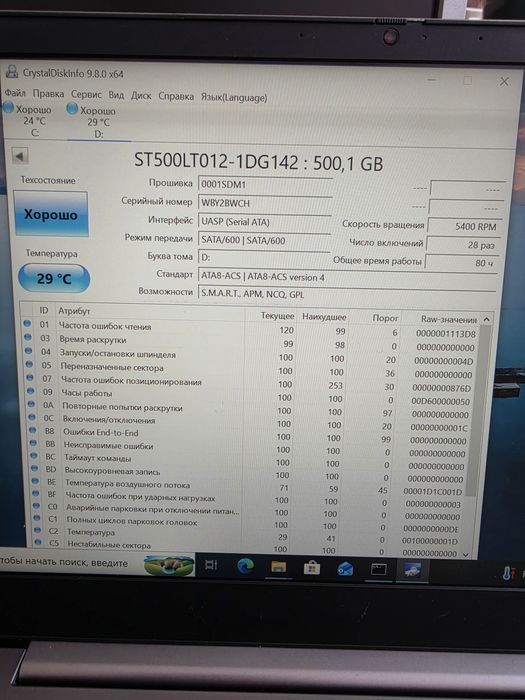The height and width of the screenshot is (700, 525).
Task: Click the search highlights picture in taskbar
Action: (x=169, y=565)
